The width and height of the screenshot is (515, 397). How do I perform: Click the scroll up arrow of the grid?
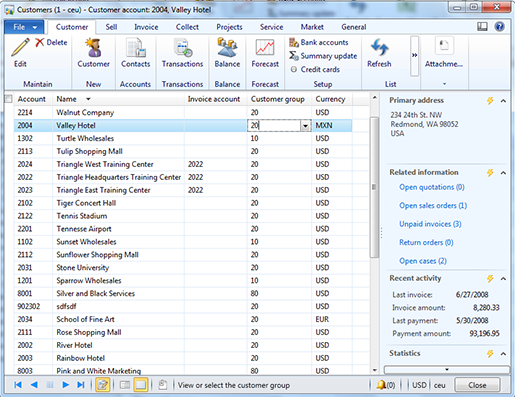(374, 98)
